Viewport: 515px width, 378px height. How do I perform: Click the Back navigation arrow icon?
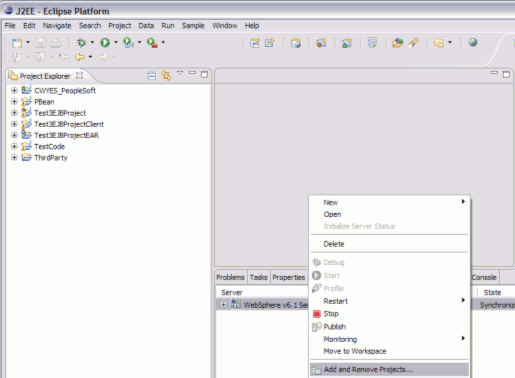click(80, 57)
